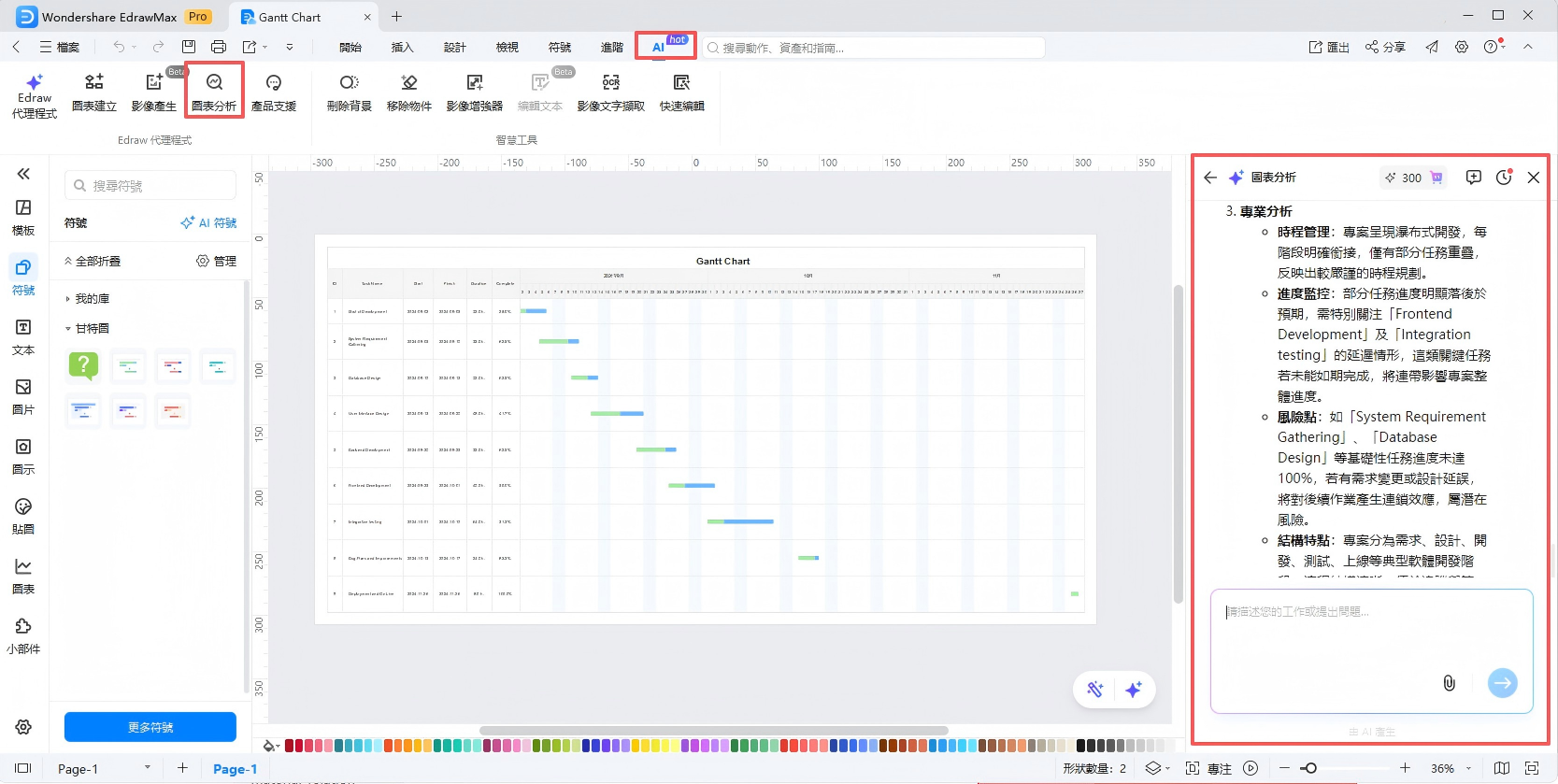This screenshot has height=784, width=1558.
Task: Expand the 我的庫 library tree item
Action: click(x=68, y=299)
